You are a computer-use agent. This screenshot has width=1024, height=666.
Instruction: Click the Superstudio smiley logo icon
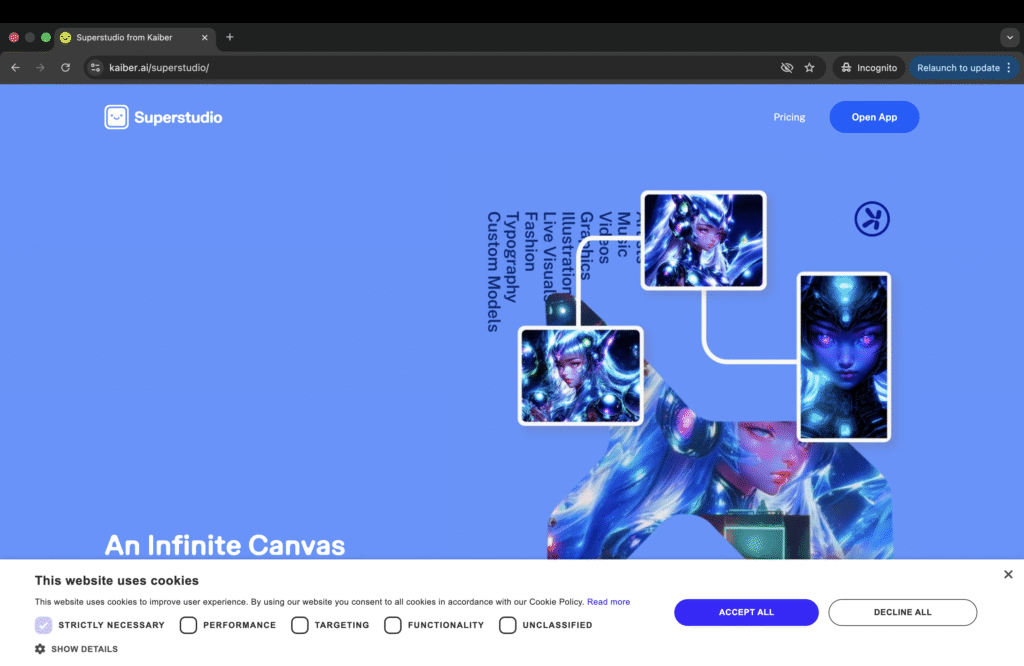(117, 117)
